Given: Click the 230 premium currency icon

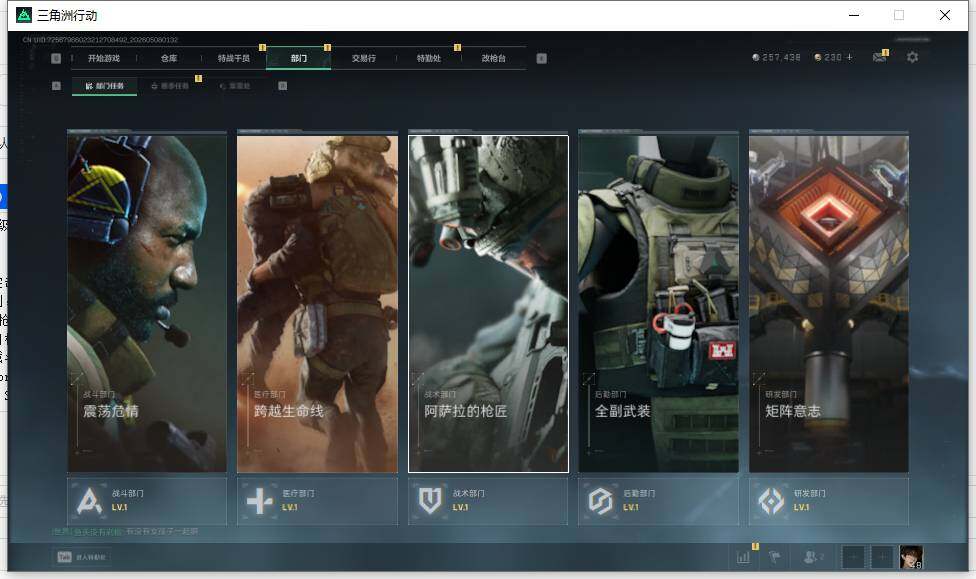Looking at the screenshot, I should click(x=818, y=57).
